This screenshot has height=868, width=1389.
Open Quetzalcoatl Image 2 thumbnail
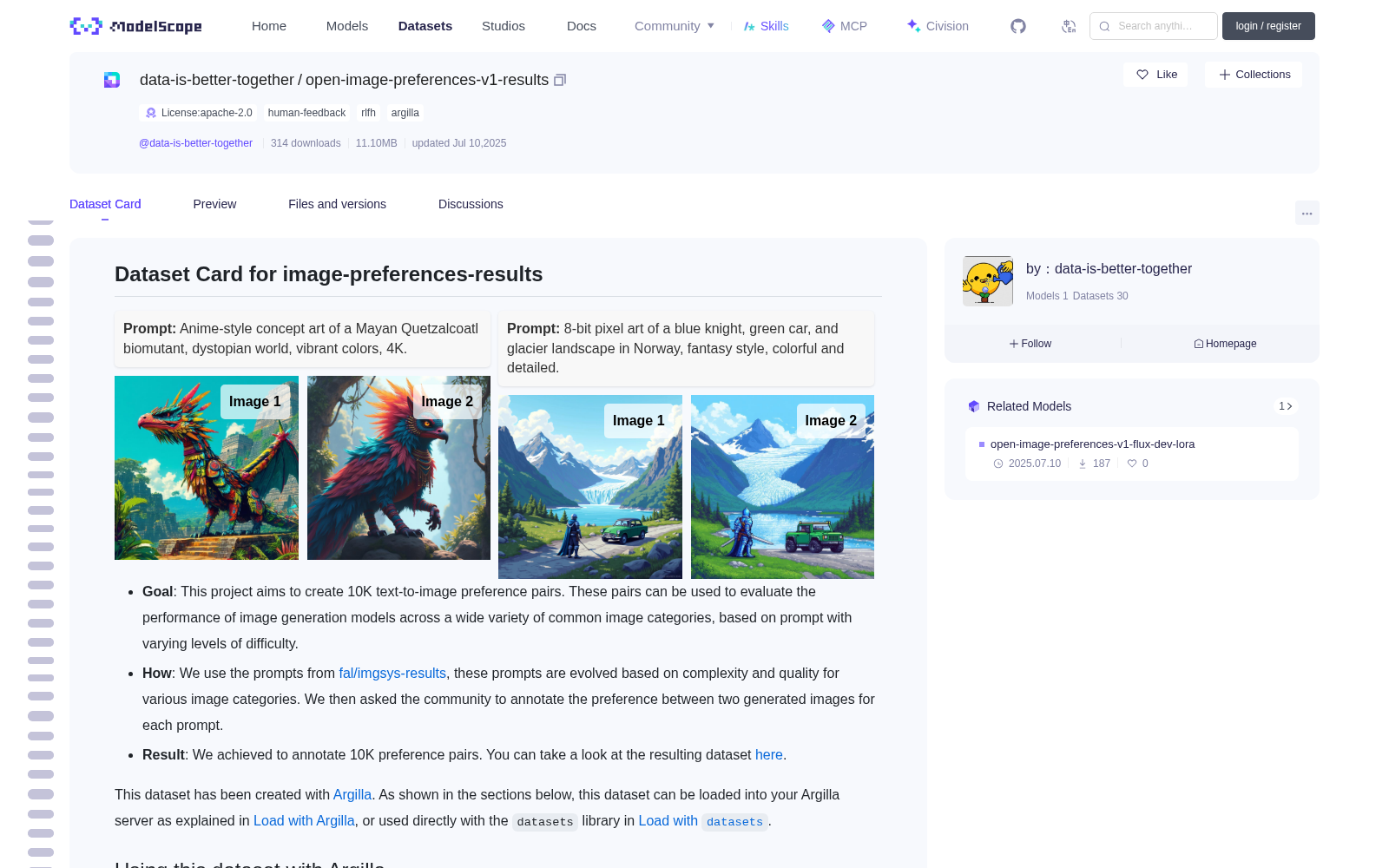click(398, 468)
